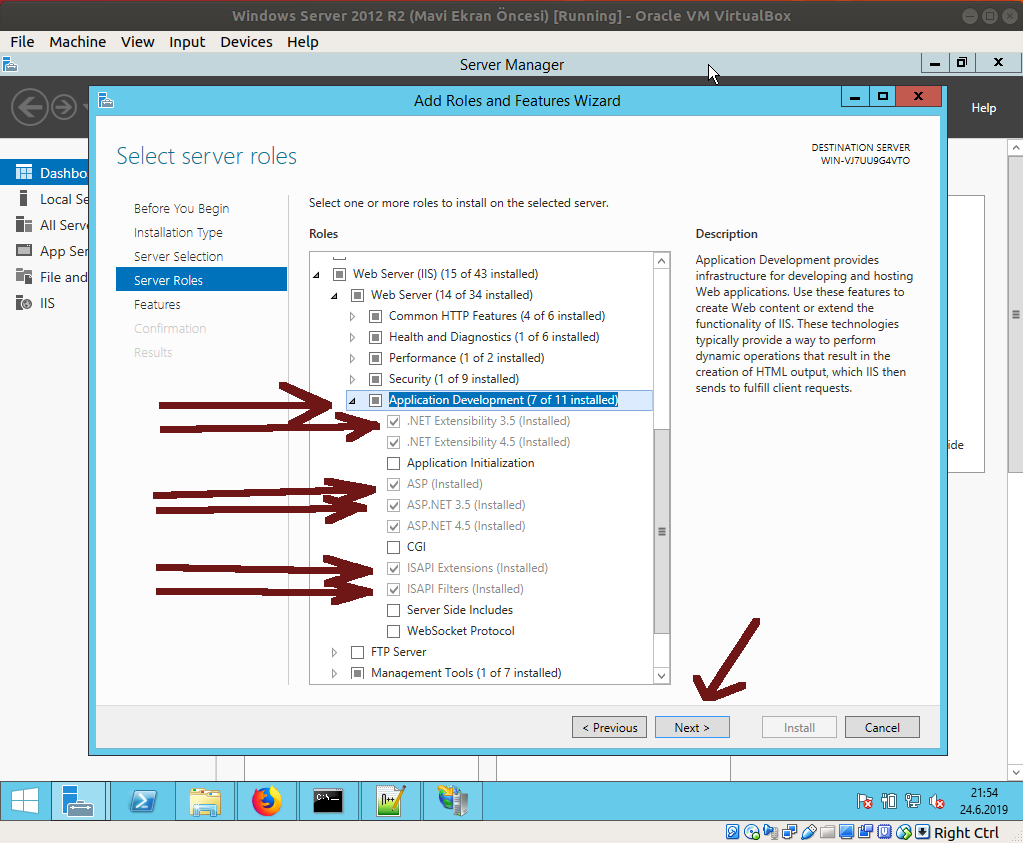Open File Explorer from the taskbar
The width and height of the screenshot is (1023, 843).
pyautogui.click(x=205, y=801)
